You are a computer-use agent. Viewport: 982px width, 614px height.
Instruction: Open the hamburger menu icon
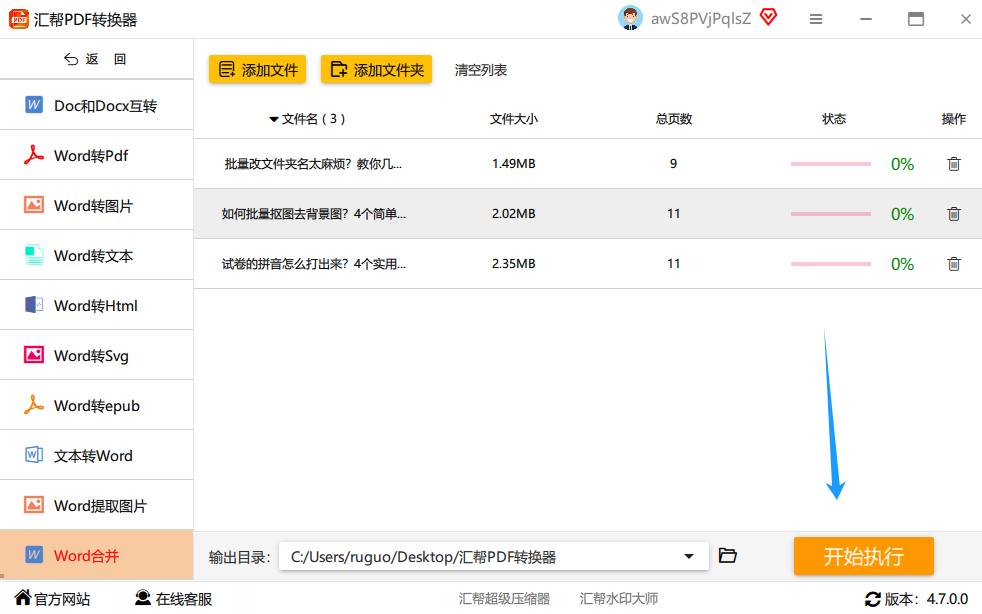(x=815, y=19)
